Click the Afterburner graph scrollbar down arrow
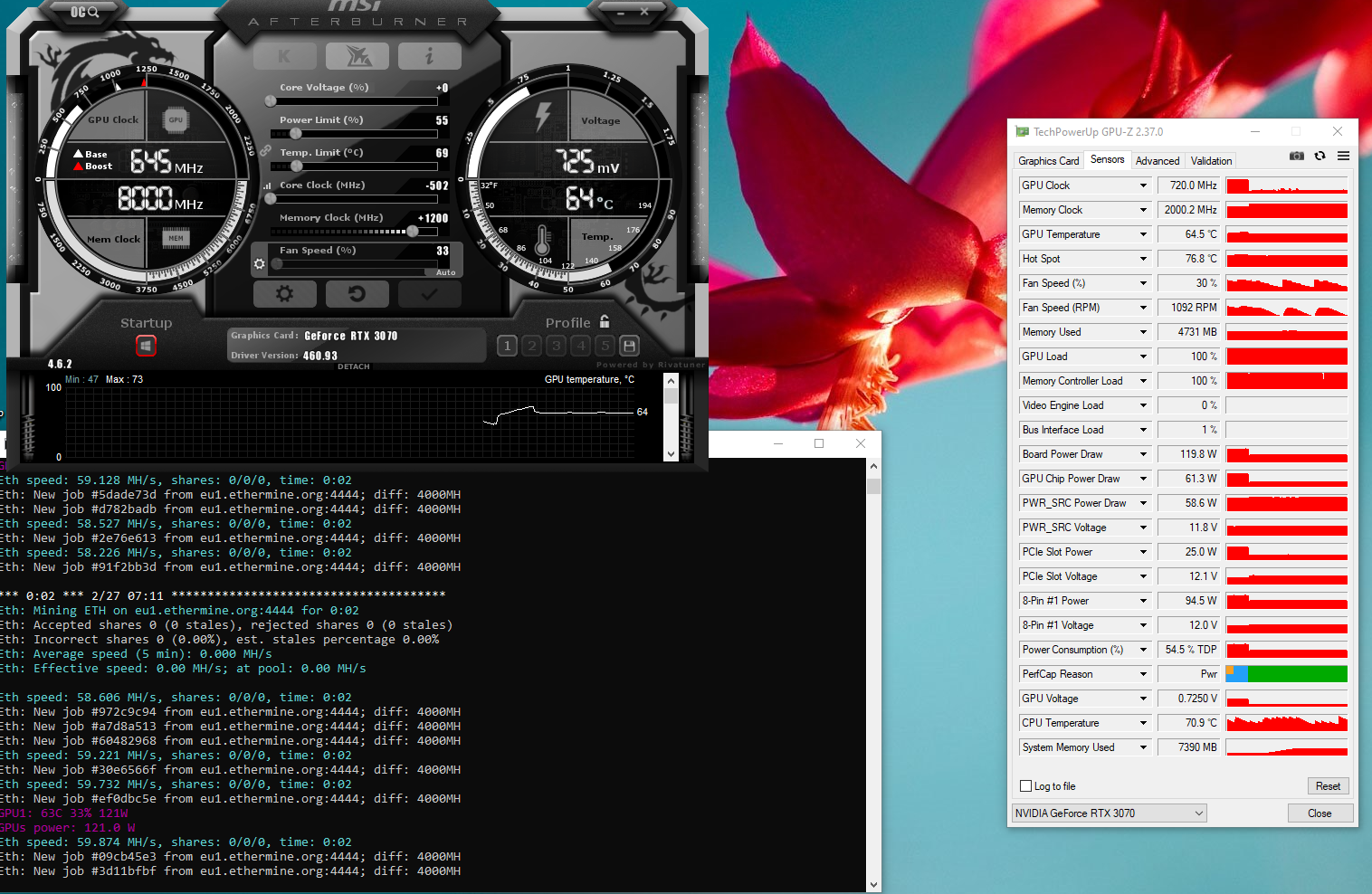Viewport: 1372px width, 894px height. (x=671, y=453)
